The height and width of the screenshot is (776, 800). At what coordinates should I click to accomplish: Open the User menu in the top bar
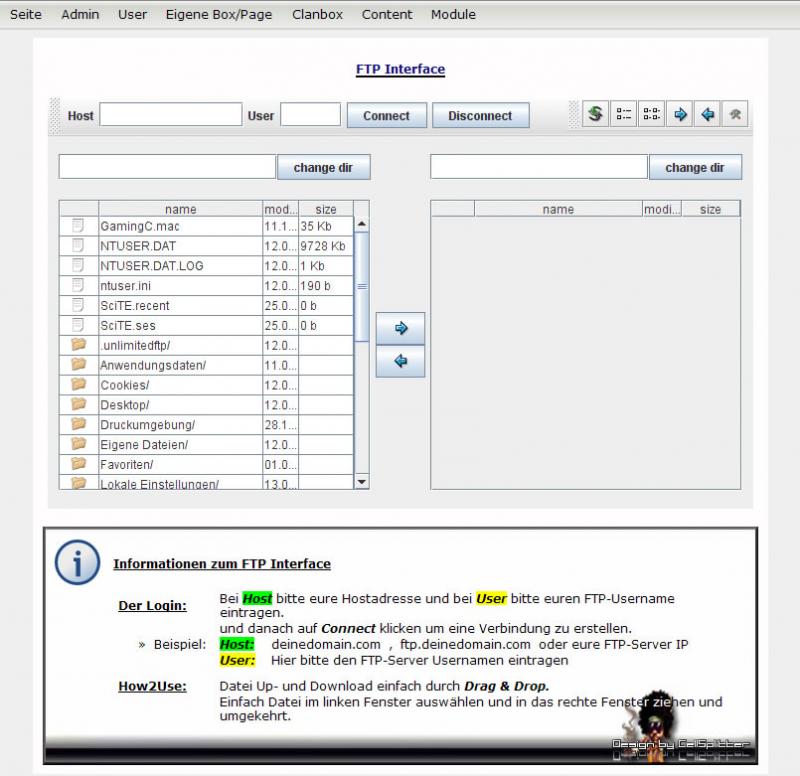tap(133, 14)
